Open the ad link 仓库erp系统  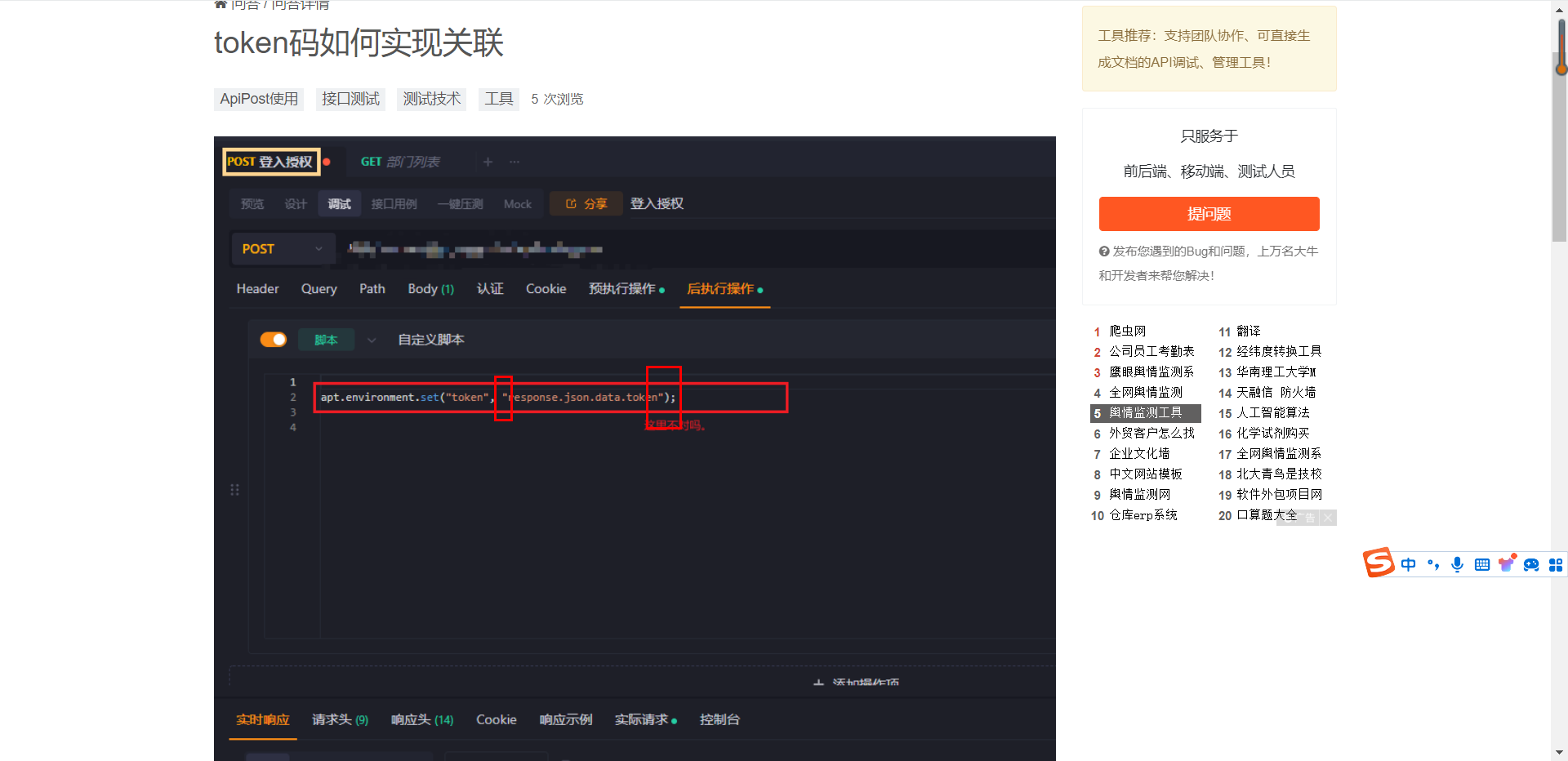tap(1143, 515)
